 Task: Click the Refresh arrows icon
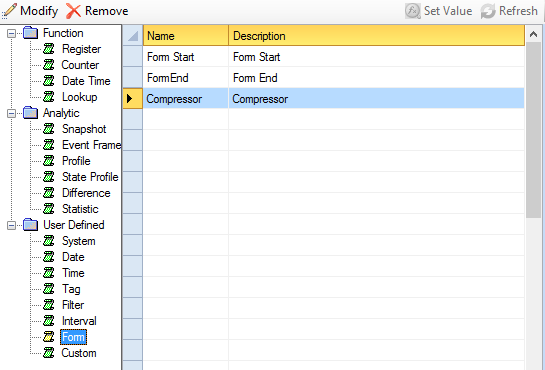488,11
